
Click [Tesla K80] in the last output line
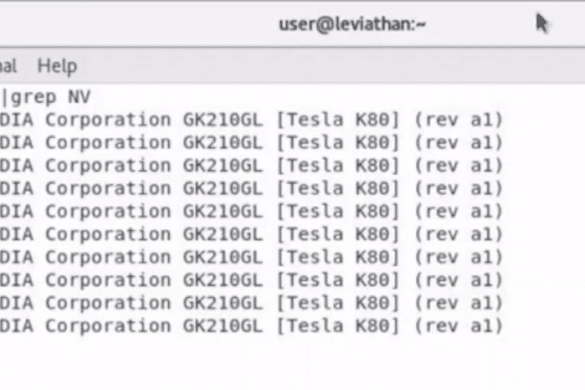click(x=338, y=326)
